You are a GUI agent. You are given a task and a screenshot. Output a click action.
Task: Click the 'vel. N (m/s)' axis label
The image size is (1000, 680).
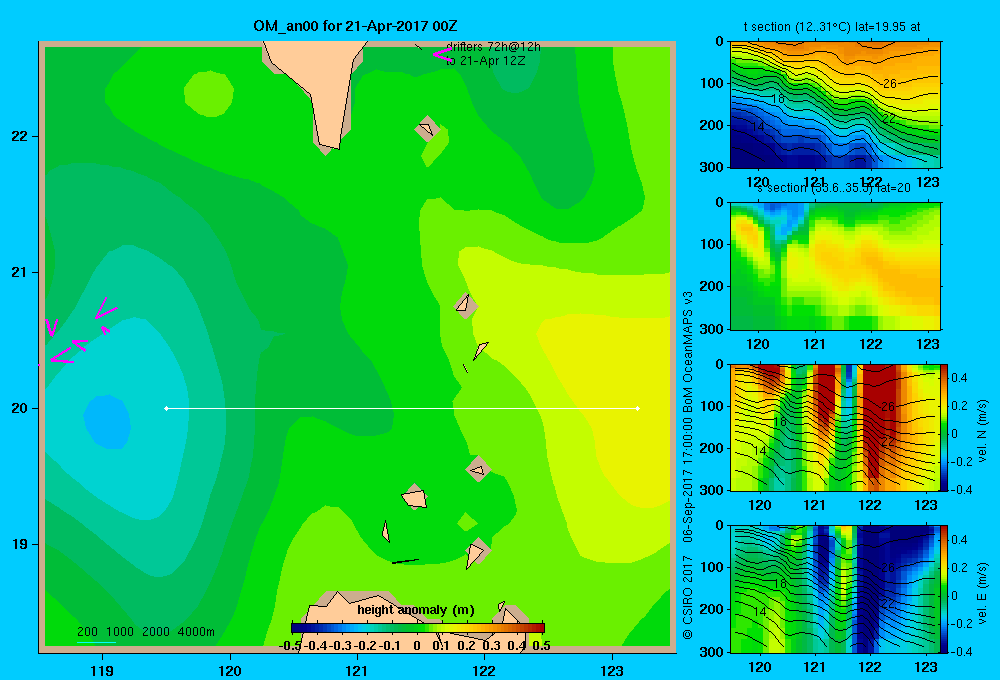[983, 431]
